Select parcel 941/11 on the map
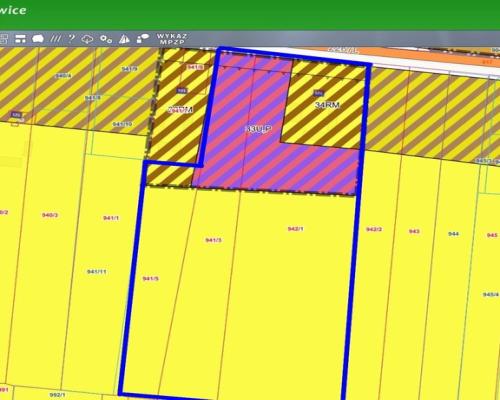The width and height of the screenshot is (500, 400). coord(97,272)
